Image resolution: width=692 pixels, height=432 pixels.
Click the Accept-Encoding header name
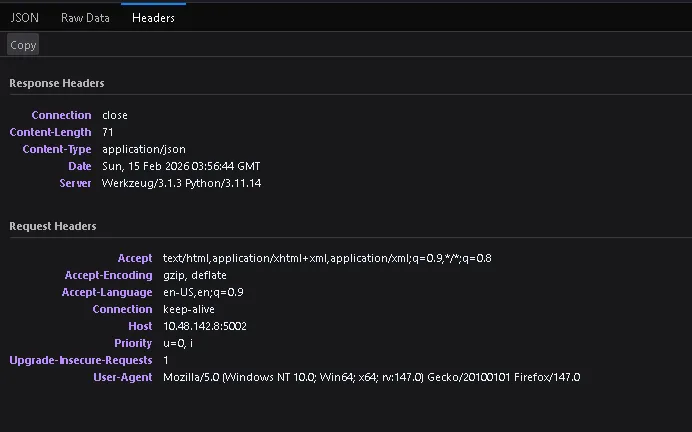click(108, 275)
